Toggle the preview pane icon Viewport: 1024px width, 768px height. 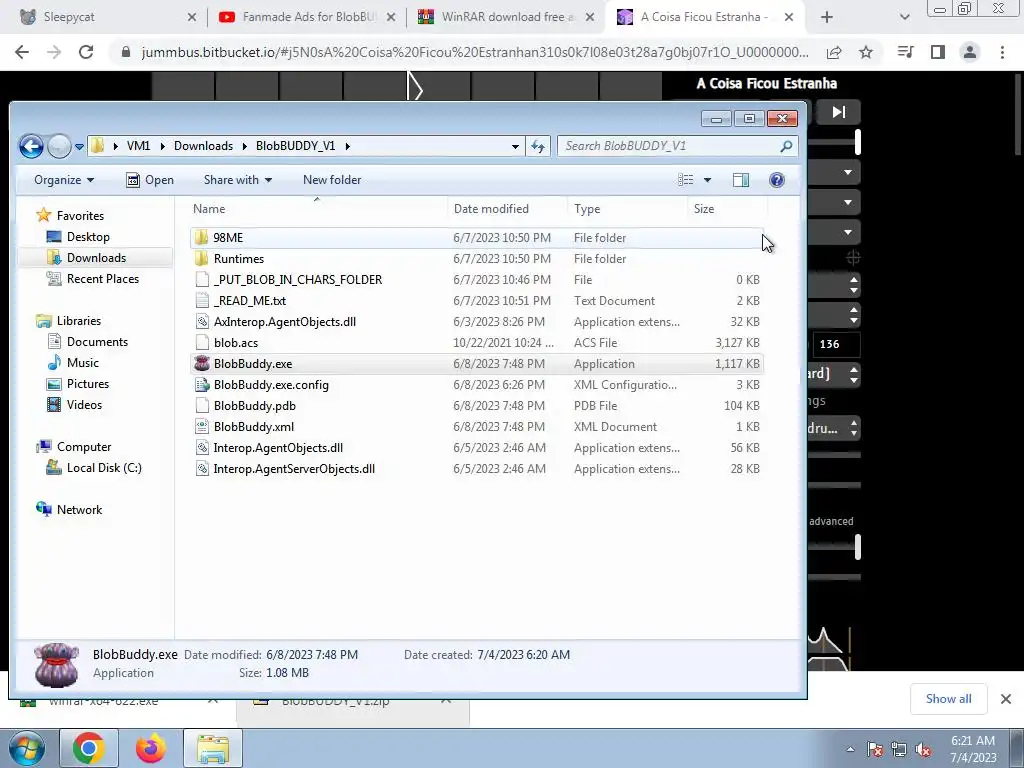click(x=741, y=180)
